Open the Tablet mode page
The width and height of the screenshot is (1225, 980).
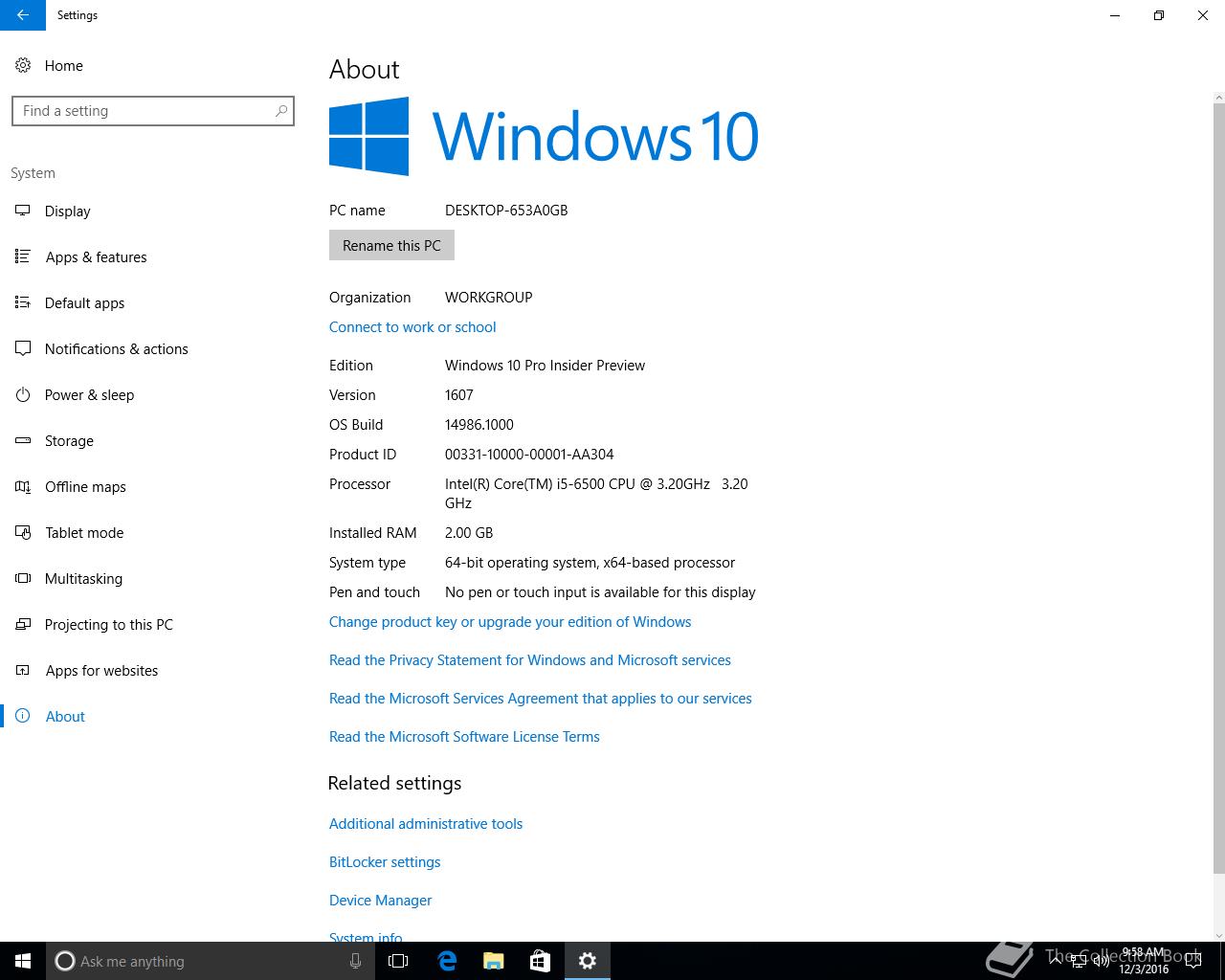84,532
